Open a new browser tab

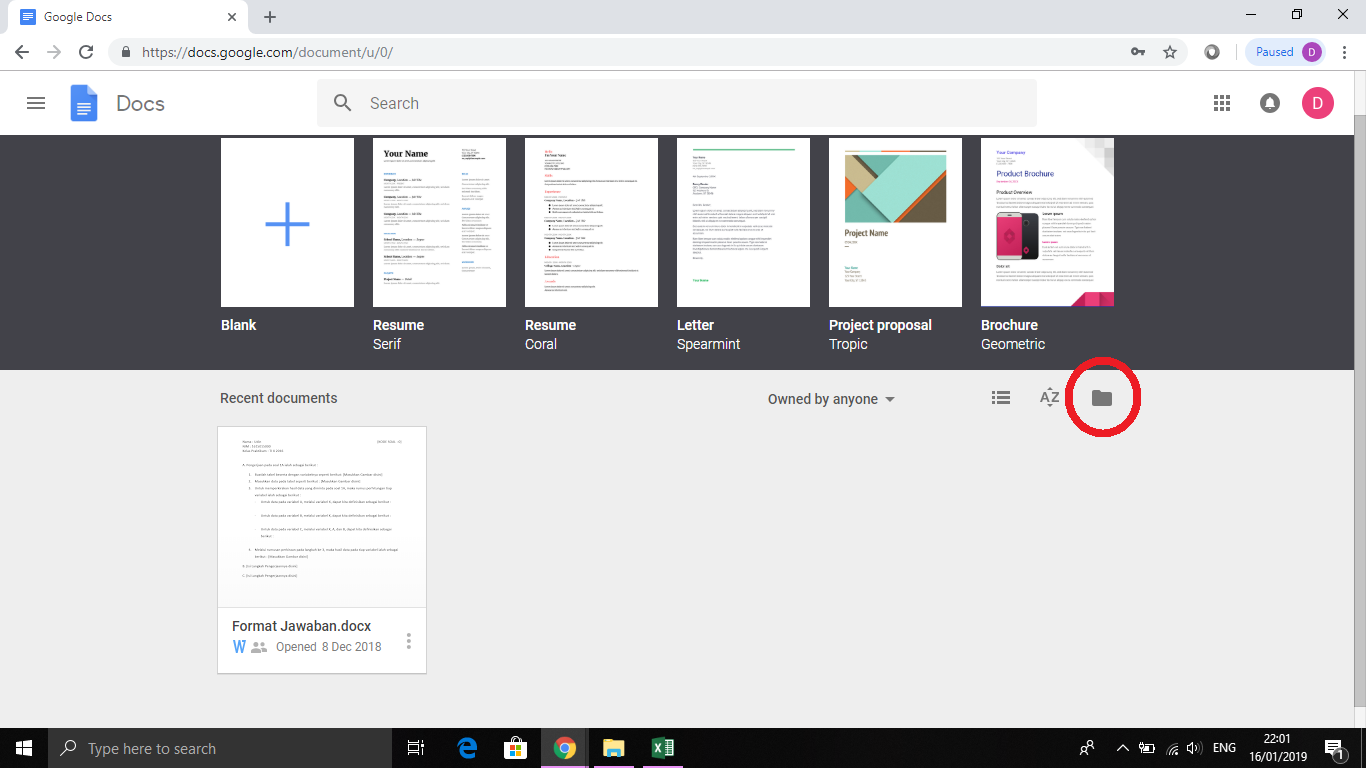[x=270, y=17]
